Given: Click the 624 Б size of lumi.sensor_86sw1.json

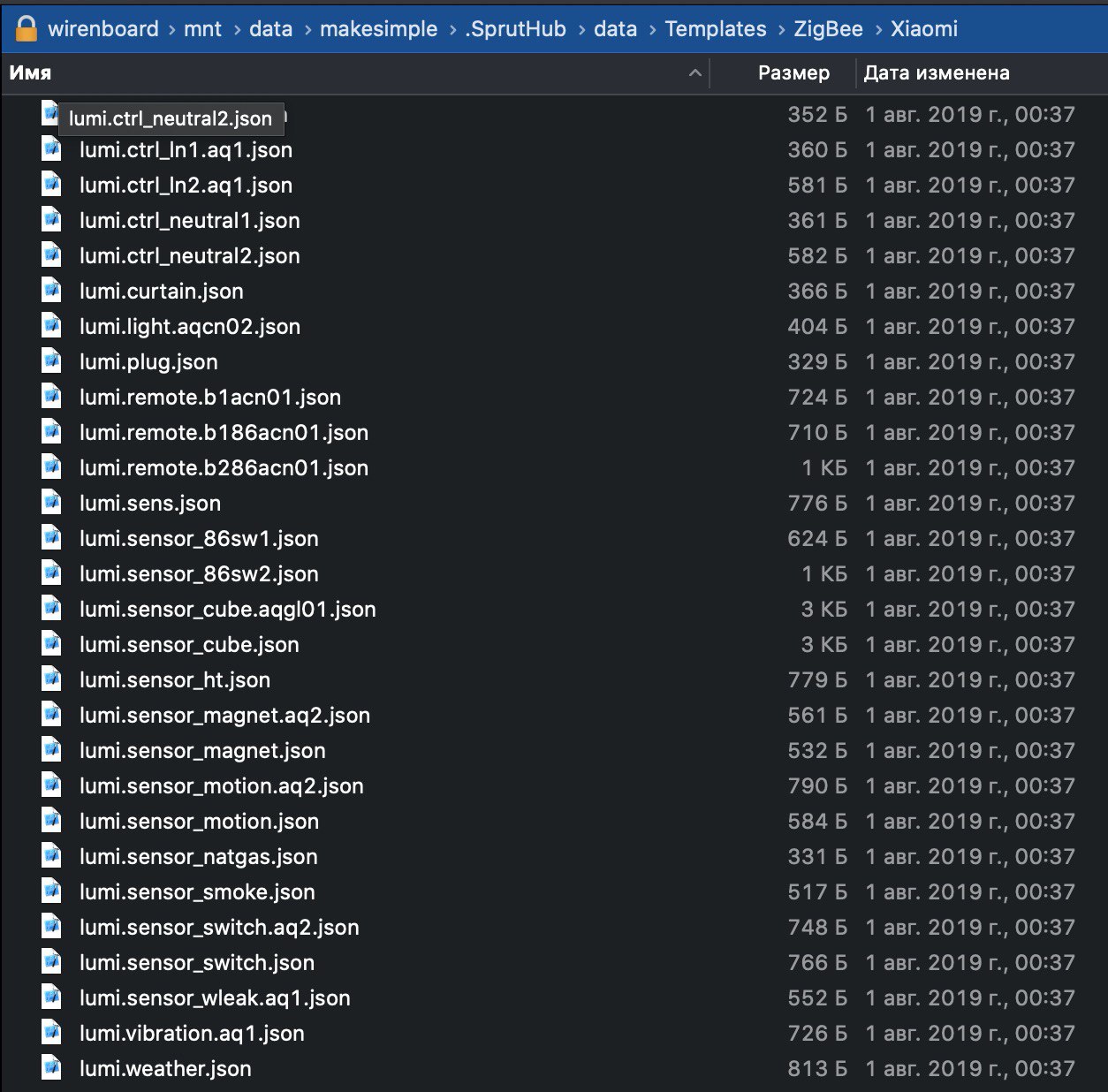Looking at the screenshot, I should (x=817, y=539).
